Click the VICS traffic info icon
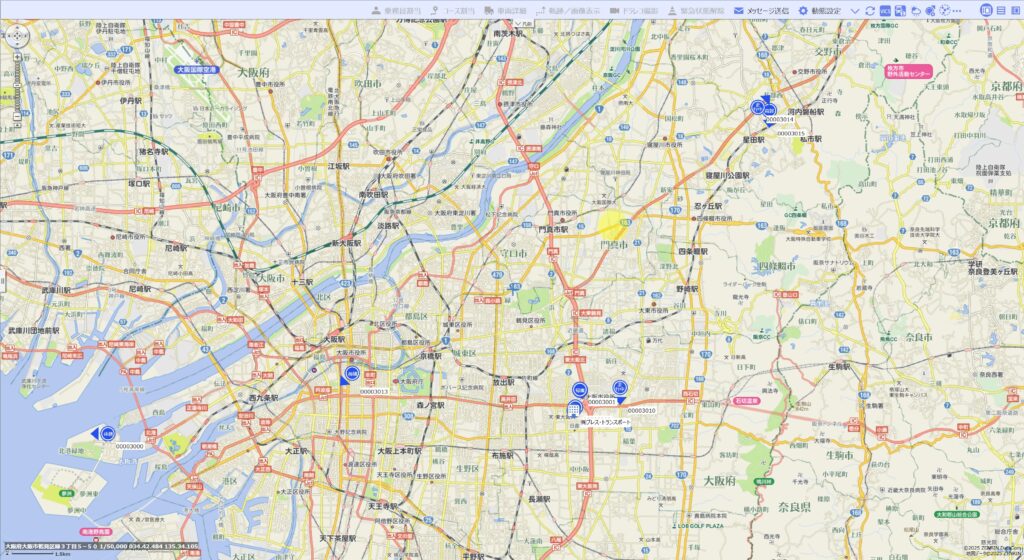This screenshot has width=1024, height=560. coord(885,10)
